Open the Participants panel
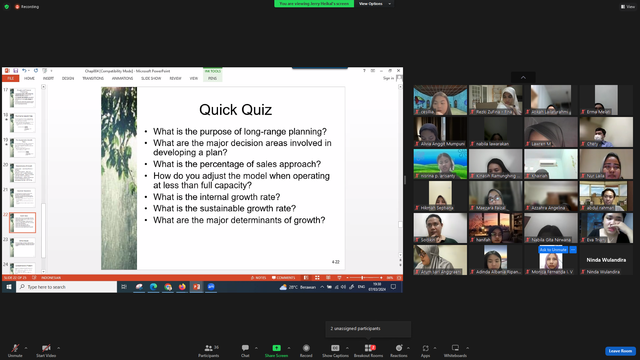This screenshot has width=640, height=360. (209, 350)
